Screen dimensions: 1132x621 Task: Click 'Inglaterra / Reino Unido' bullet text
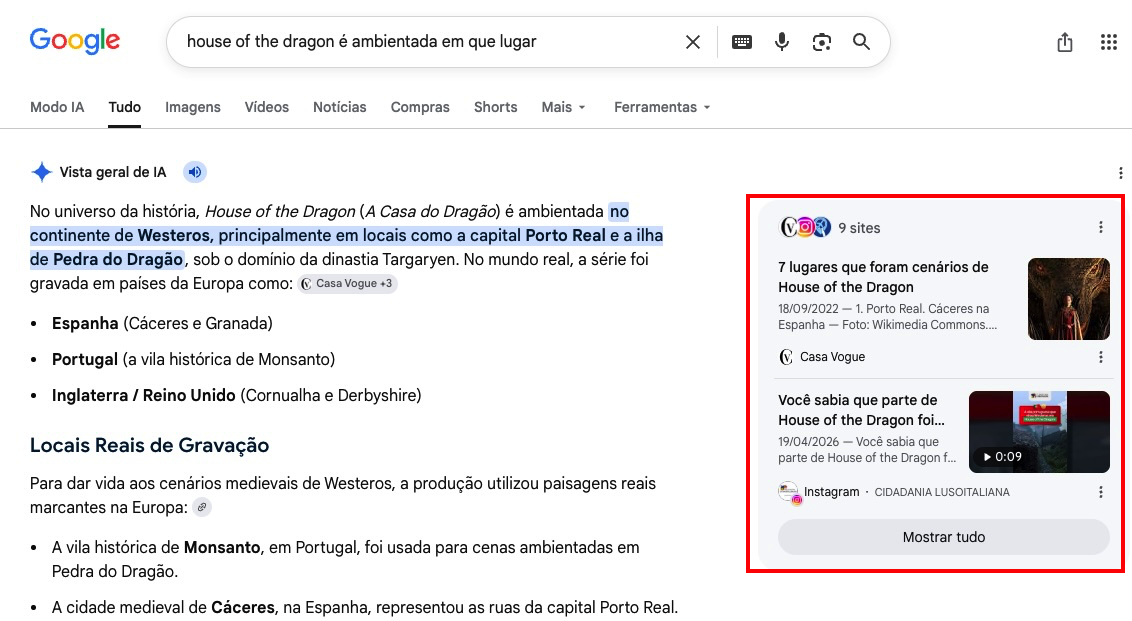(144, 395)
